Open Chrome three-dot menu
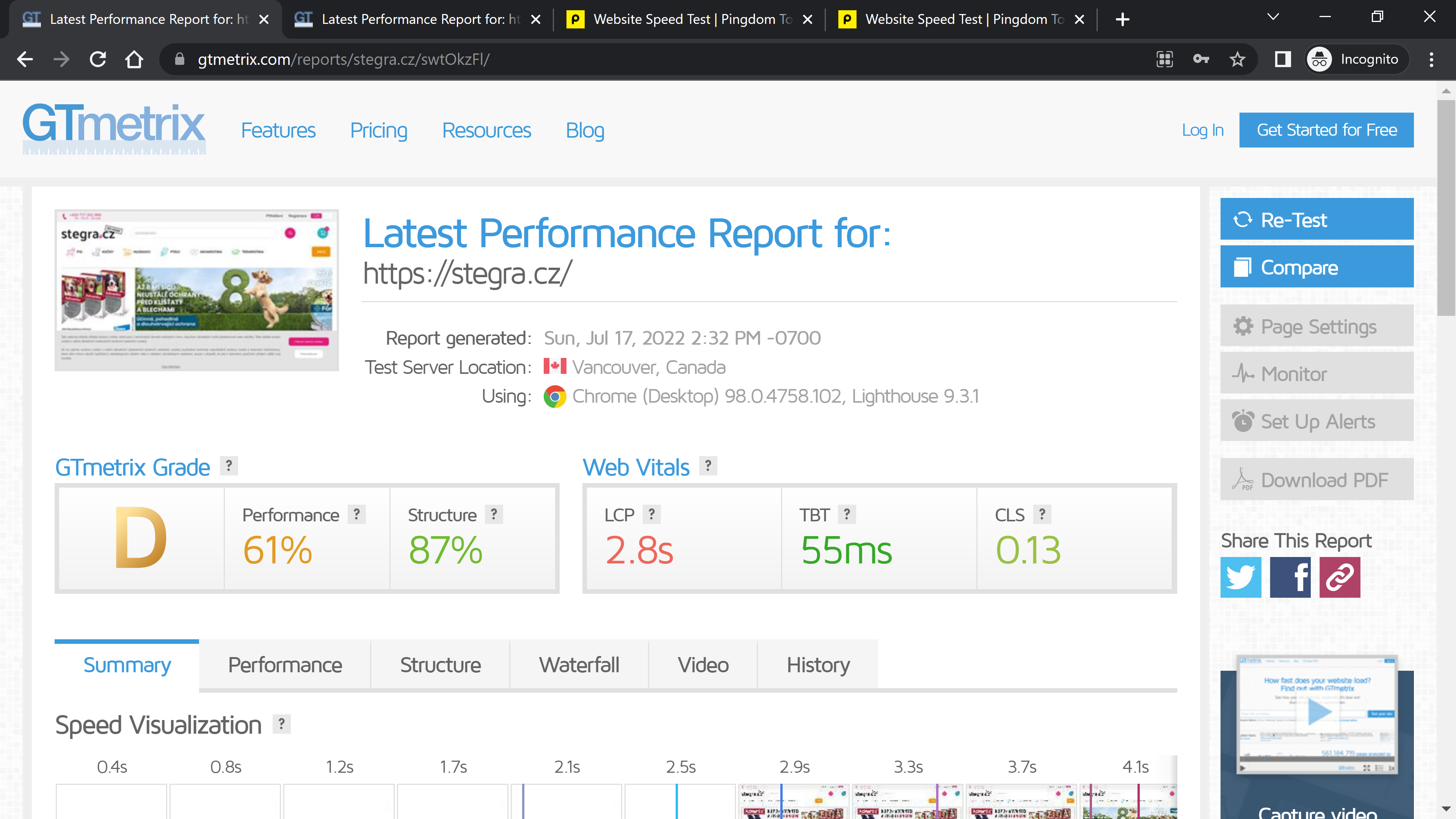Image resolution: width=1456 pixels, height=819 pixels. 1431,60
